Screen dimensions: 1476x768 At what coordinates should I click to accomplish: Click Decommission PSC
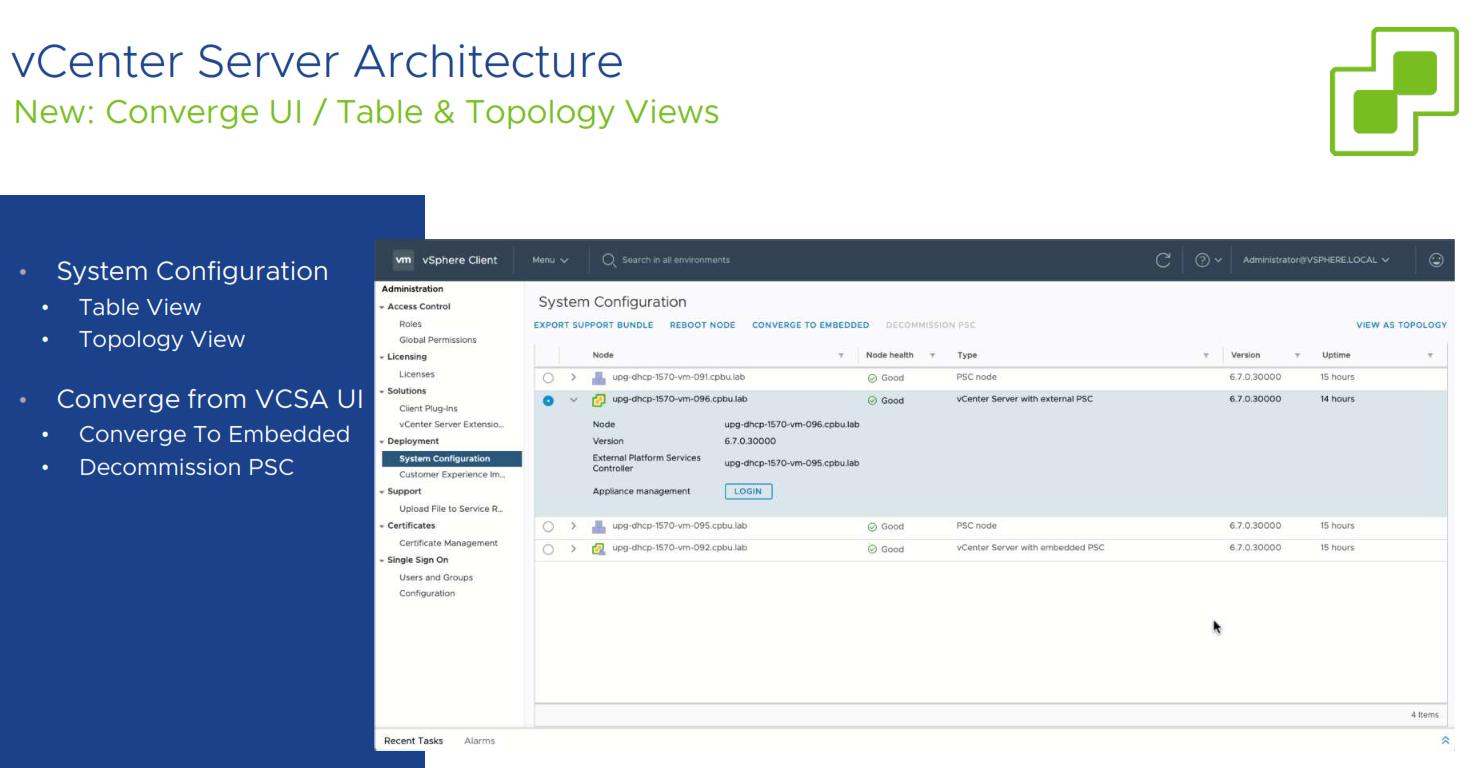tap(930, 325)
